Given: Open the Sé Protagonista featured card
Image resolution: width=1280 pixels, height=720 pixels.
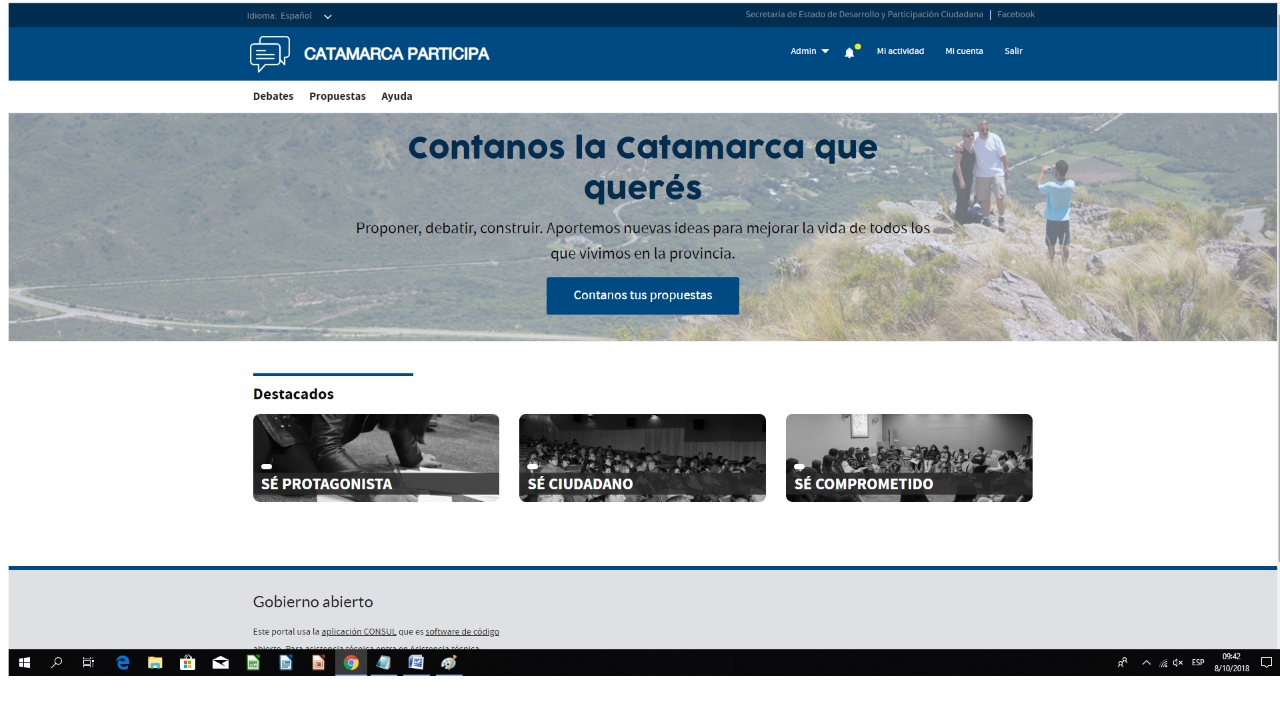Looking at the screenshot, I should click(375, 458).
